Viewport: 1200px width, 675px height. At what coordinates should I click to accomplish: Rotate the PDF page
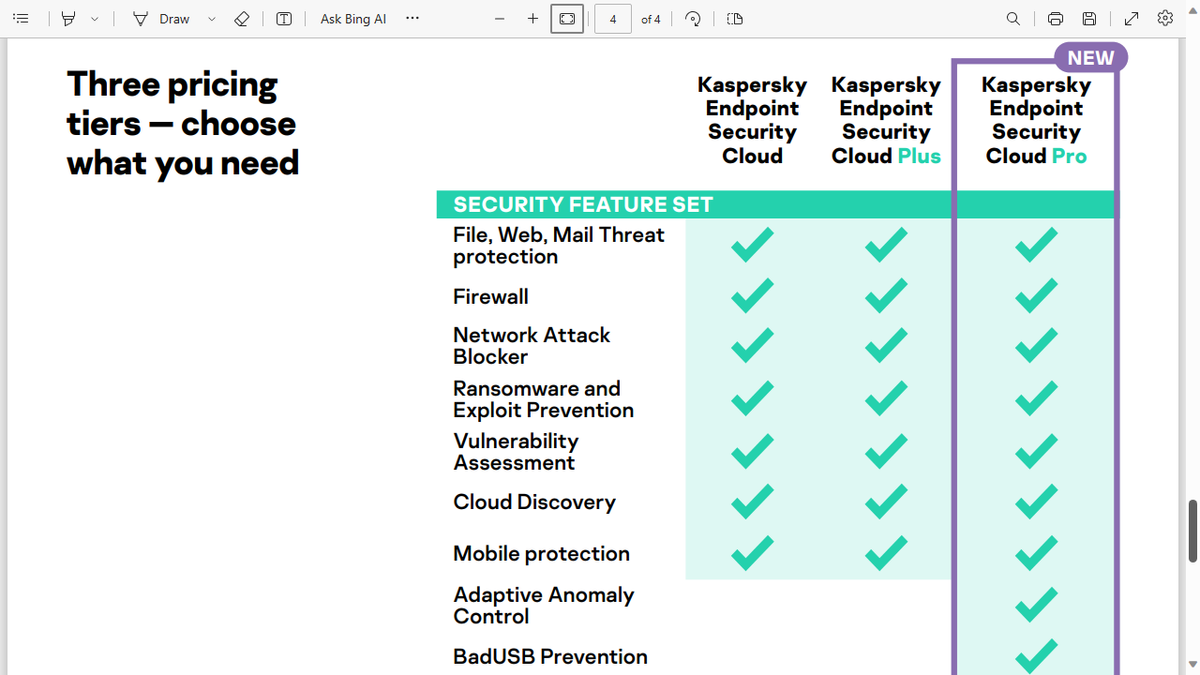click(693, 18)
